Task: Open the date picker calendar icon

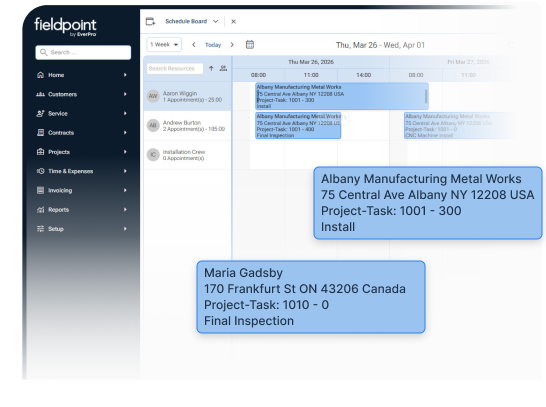Action: [250, 45]
